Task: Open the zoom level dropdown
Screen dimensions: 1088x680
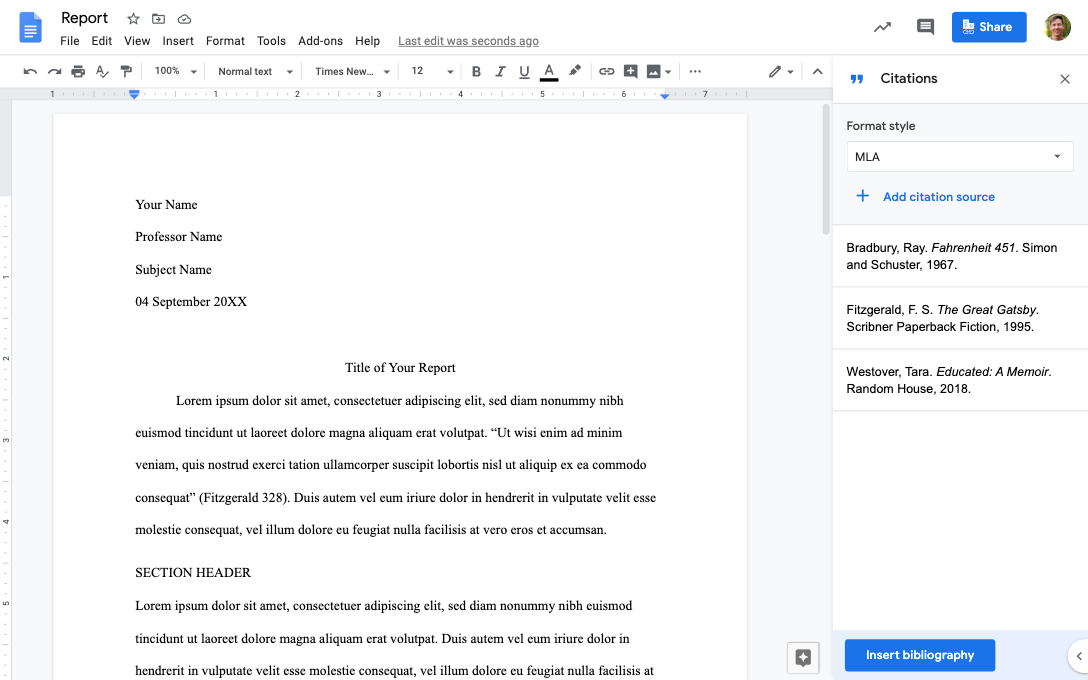Action: [x=175, y=71]
